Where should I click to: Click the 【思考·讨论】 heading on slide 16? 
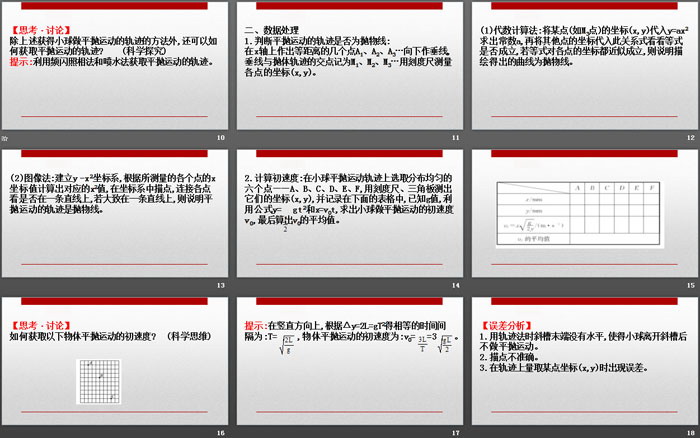41,325
